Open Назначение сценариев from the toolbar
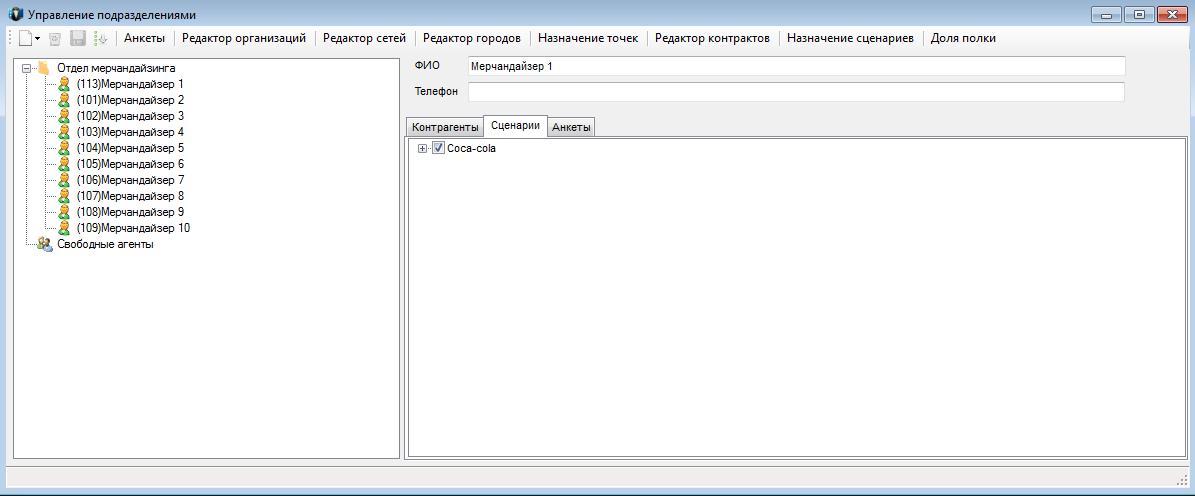1195x496 pixels. [850, 38]
